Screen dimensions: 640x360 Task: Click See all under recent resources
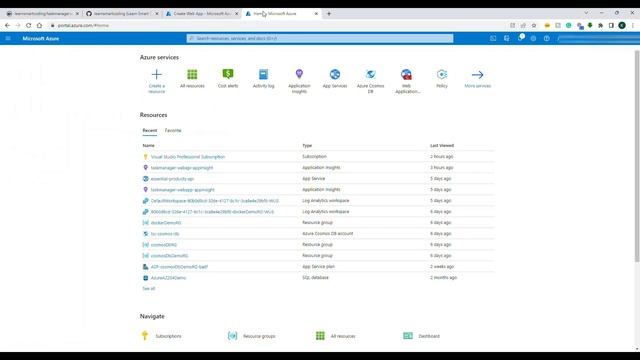coord(149,289)
